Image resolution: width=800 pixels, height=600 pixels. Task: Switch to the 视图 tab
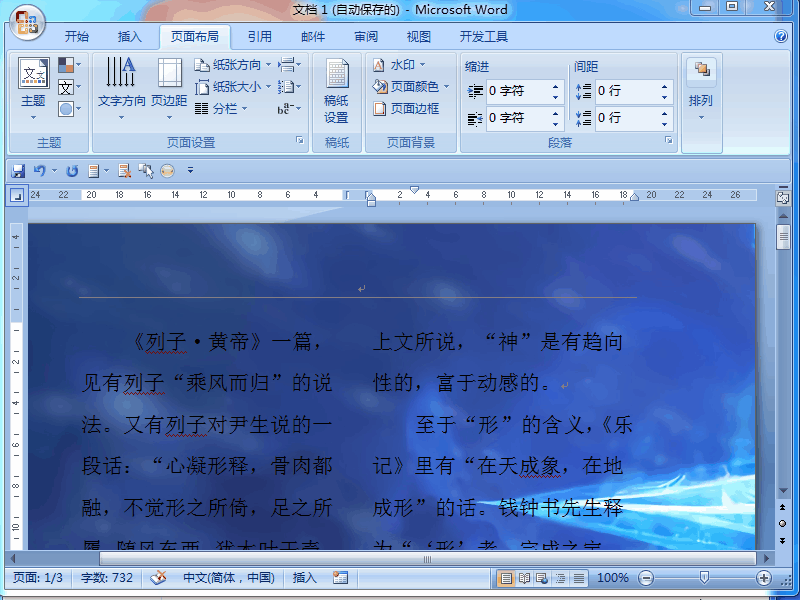(x=419, y=37)
